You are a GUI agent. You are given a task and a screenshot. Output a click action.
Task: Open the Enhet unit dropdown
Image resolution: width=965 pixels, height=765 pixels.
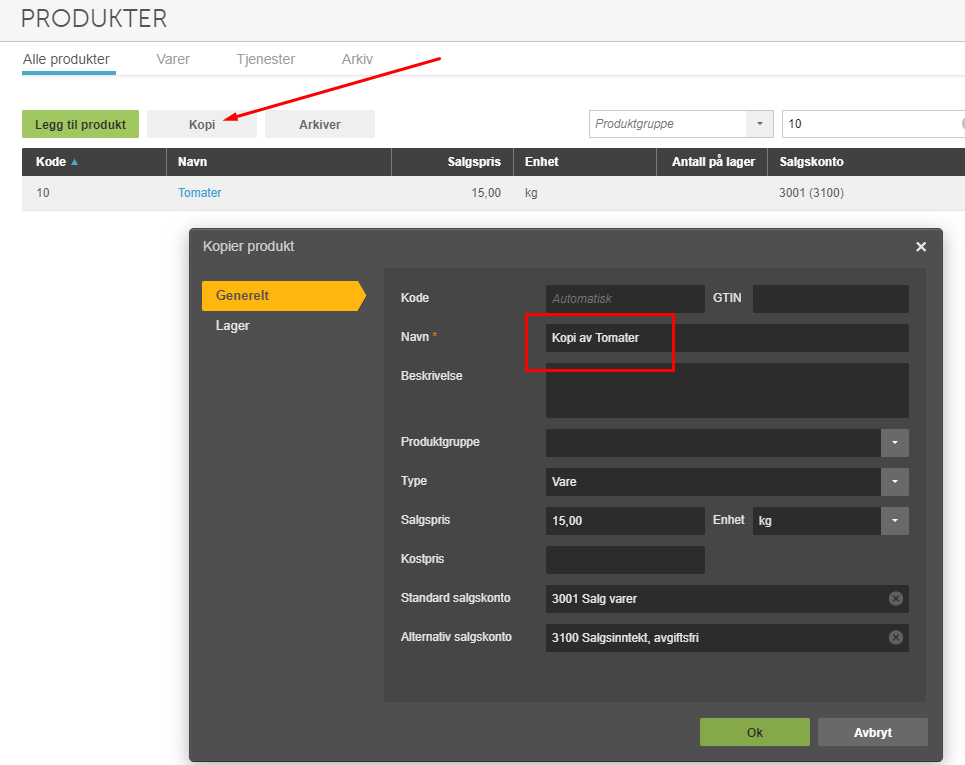(x=895, y=521)
